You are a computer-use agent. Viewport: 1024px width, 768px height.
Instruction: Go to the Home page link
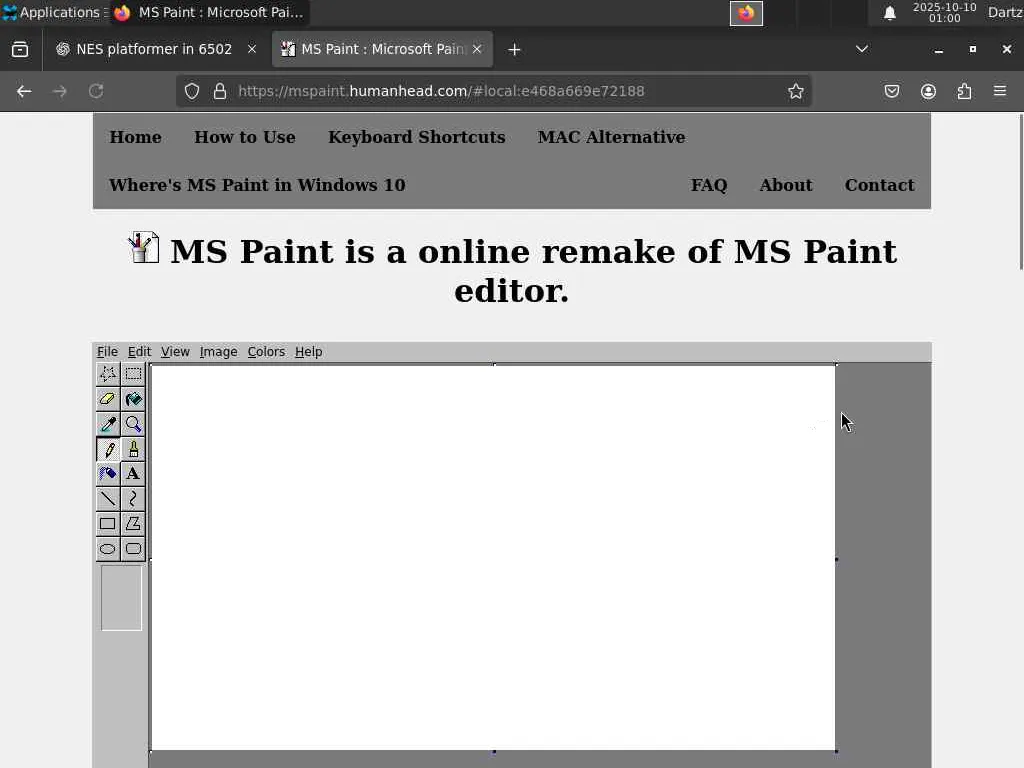point(135,137)
